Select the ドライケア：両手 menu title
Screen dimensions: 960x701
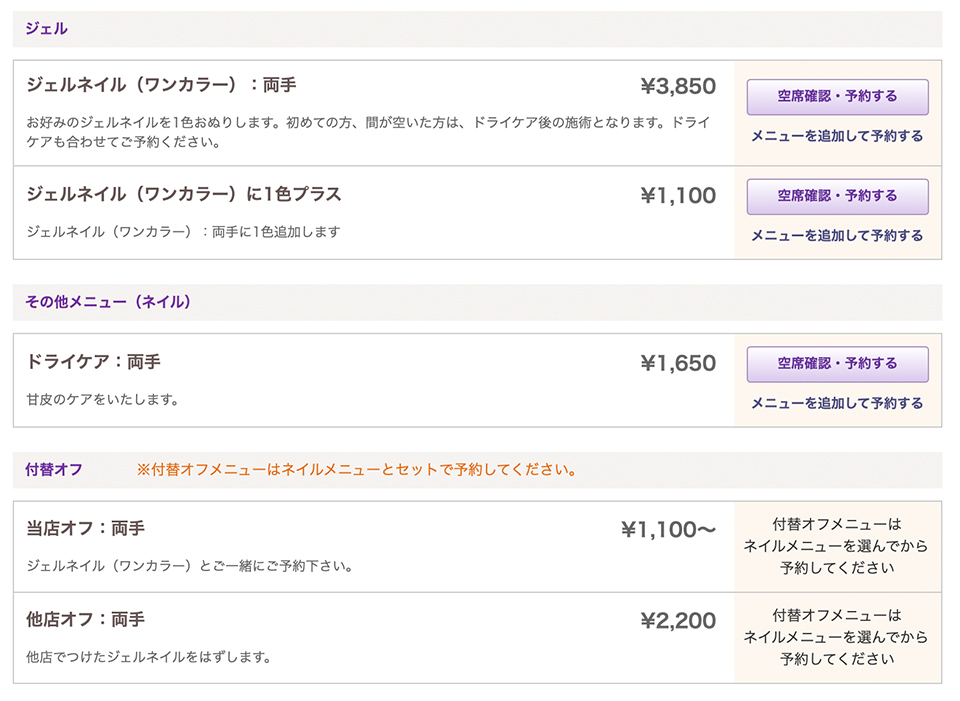coord(93,362)
